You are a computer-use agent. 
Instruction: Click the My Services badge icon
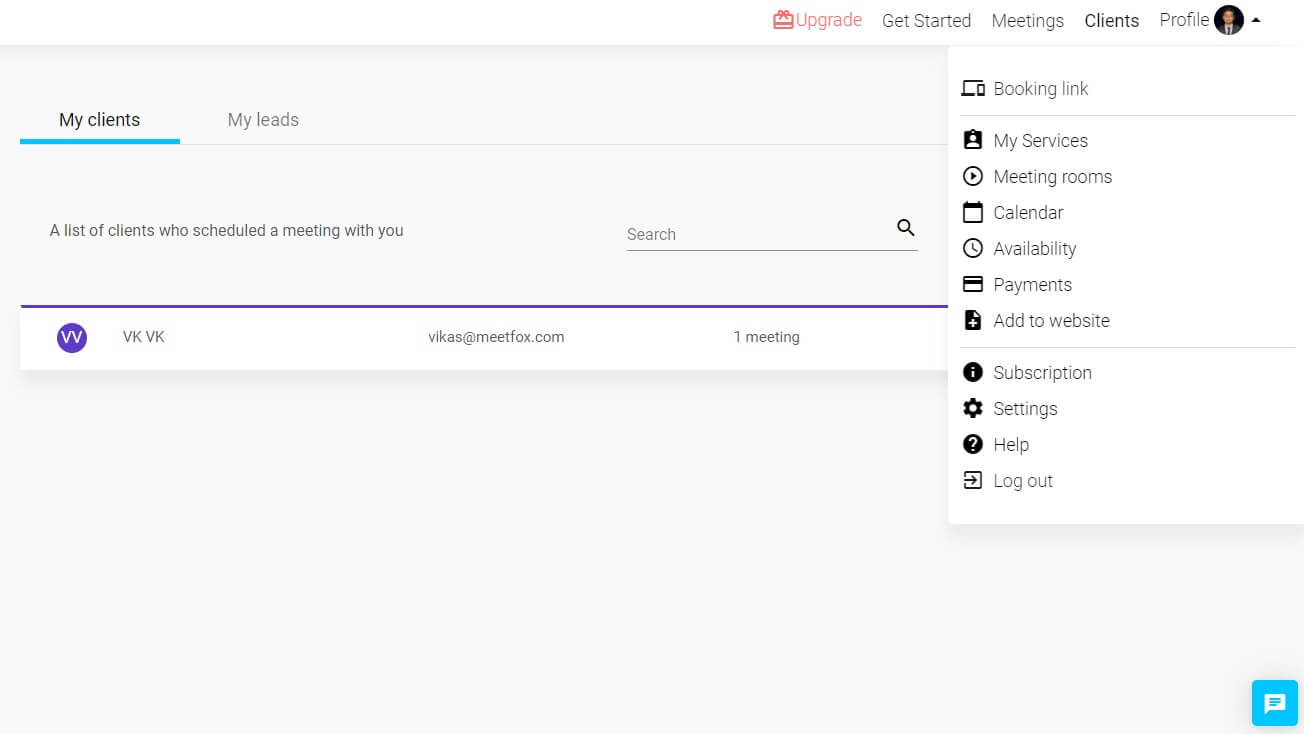click(x=972, y=141)
